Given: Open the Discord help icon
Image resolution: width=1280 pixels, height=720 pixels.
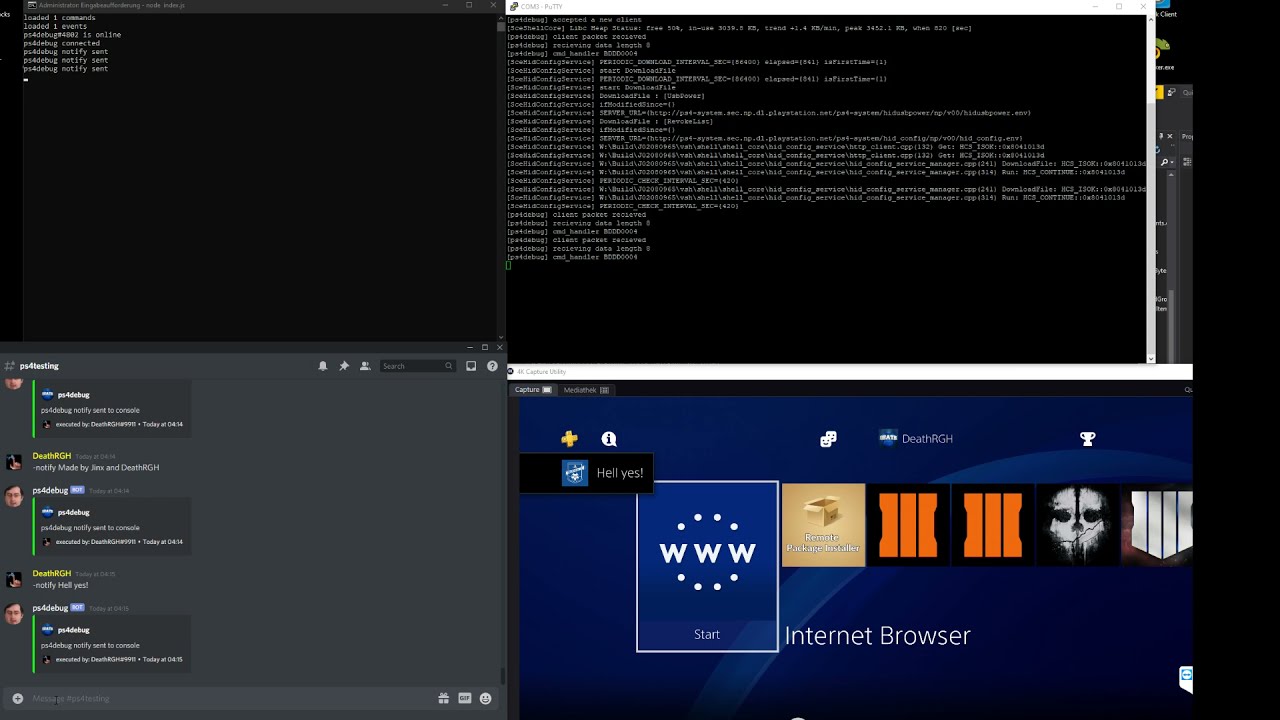Looking at the screenshot, I should [492, 366].
